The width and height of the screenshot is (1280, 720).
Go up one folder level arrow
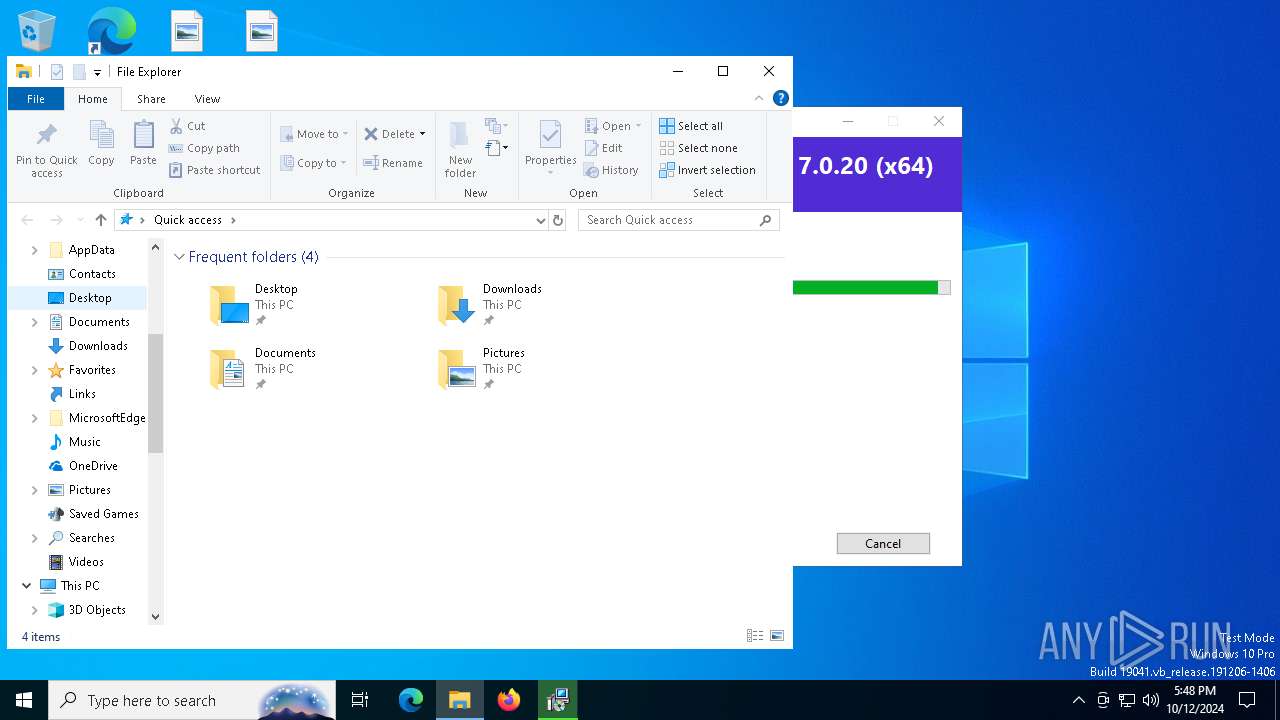click(x=101, y=220)
